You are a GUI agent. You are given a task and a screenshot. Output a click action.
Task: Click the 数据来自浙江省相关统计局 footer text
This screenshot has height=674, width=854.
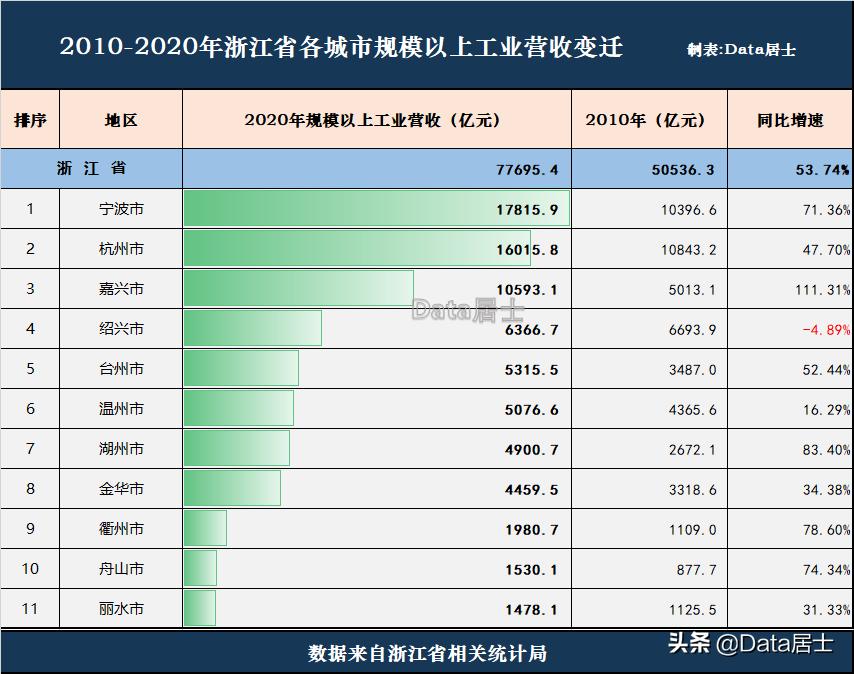point(427,654)
